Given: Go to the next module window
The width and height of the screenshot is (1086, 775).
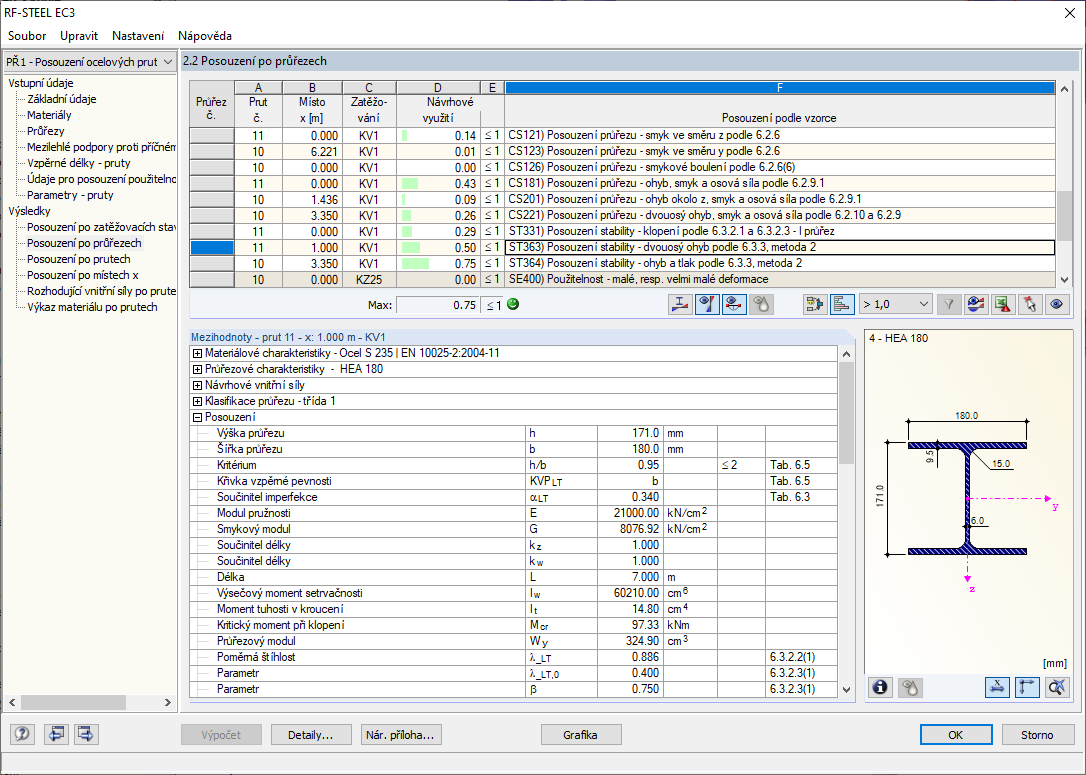Looking at the screenshot, I should [86, 735].
